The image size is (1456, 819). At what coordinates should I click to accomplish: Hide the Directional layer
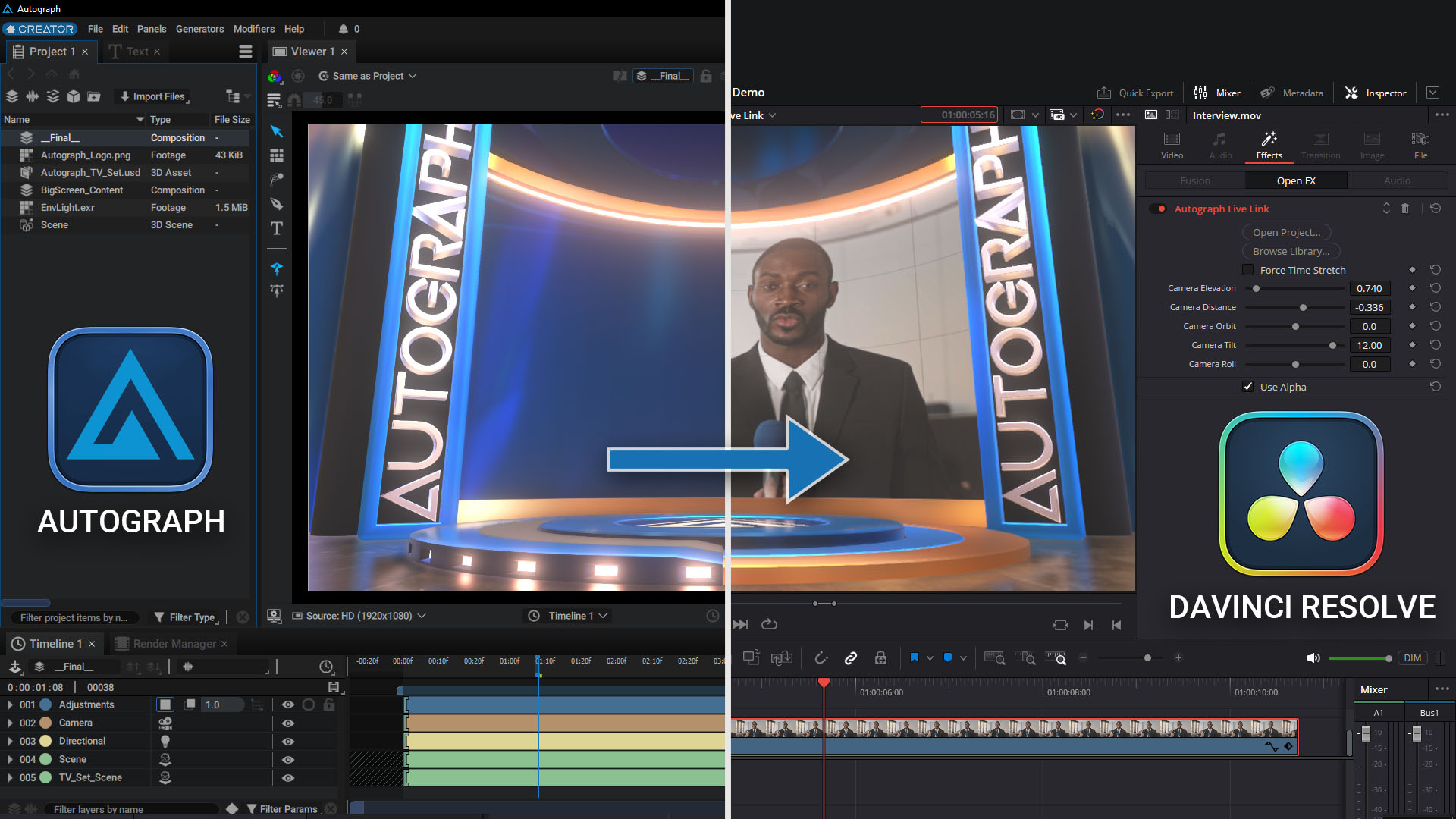pos(288,741)
